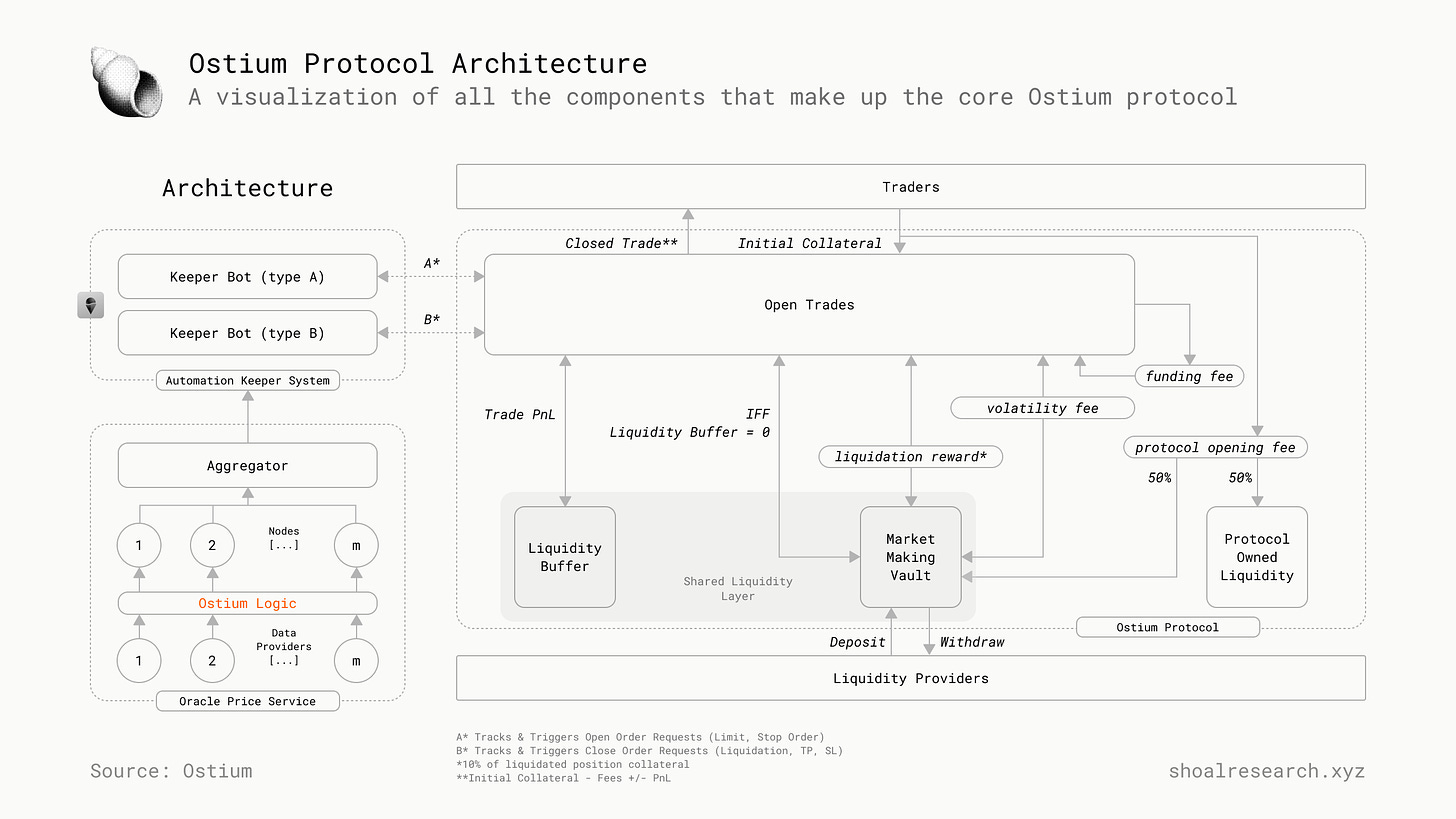Click the Architecture heading
1456x819 pixels.
click(247, 188)
